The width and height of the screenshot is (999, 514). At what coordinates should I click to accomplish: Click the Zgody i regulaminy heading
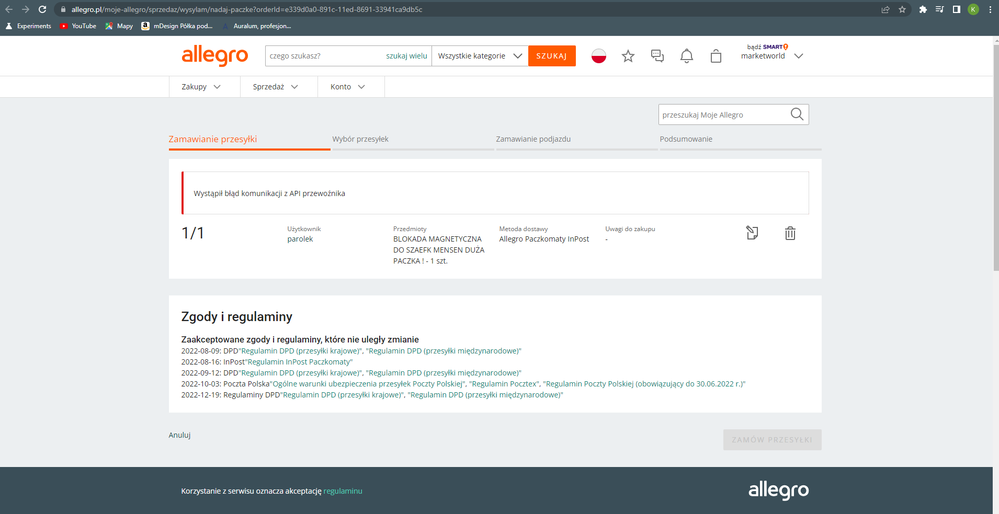(x=236, y=317)
